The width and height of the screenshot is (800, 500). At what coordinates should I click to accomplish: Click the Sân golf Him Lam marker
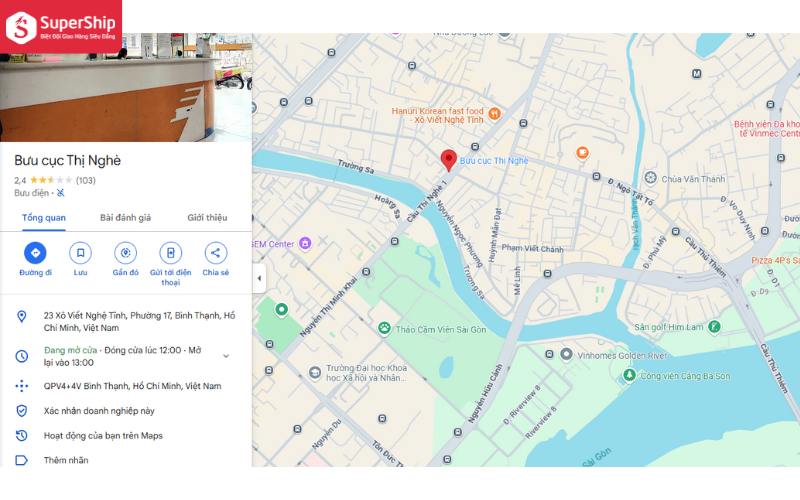coord(714,327)
